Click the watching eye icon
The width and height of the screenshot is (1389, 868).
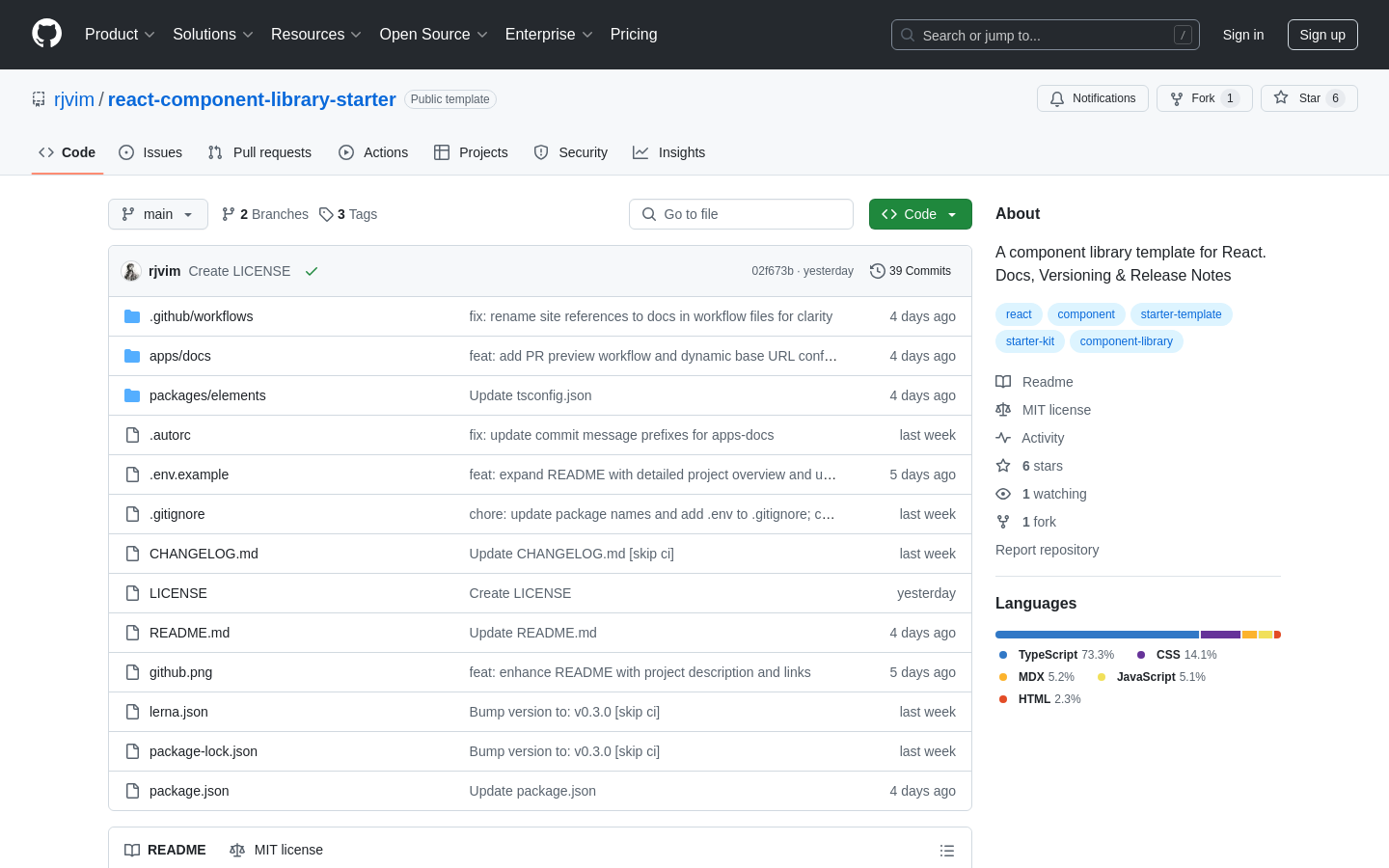[x=1003, y=494]
